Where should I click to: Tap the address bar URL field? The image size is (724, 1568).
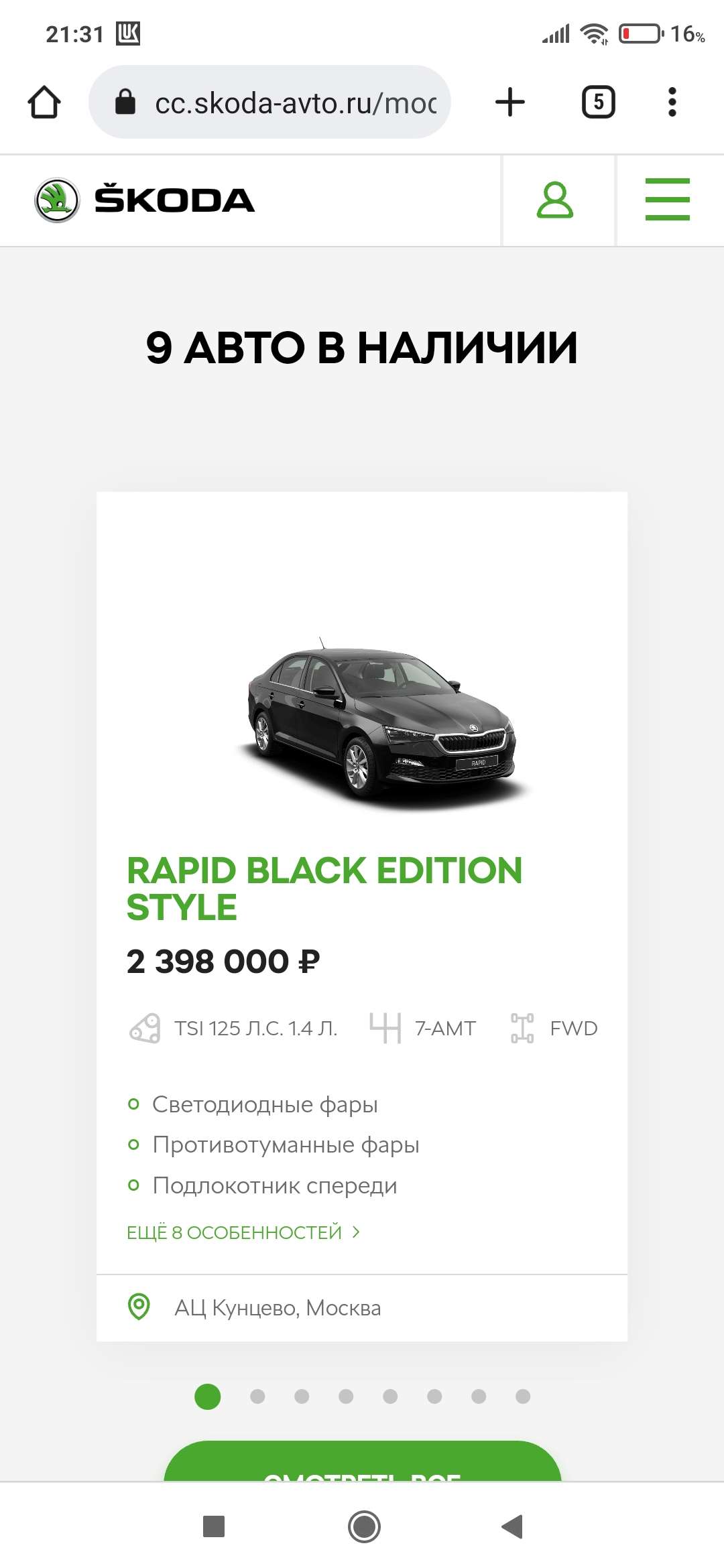click(x=295, y=103)
